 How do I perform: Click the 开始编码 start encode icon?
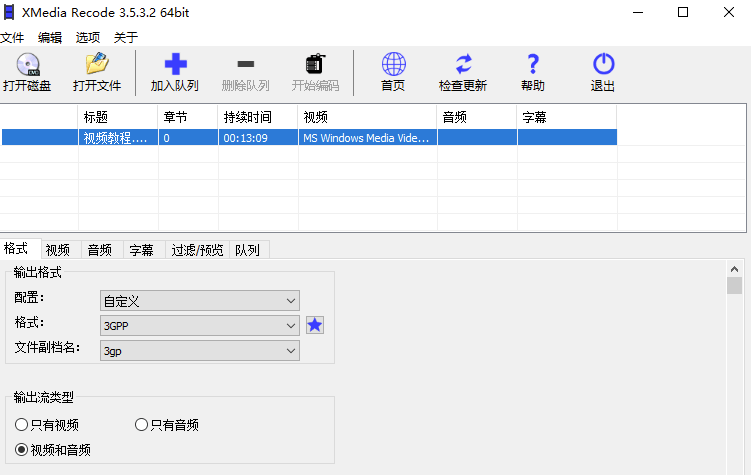point(315,64)
